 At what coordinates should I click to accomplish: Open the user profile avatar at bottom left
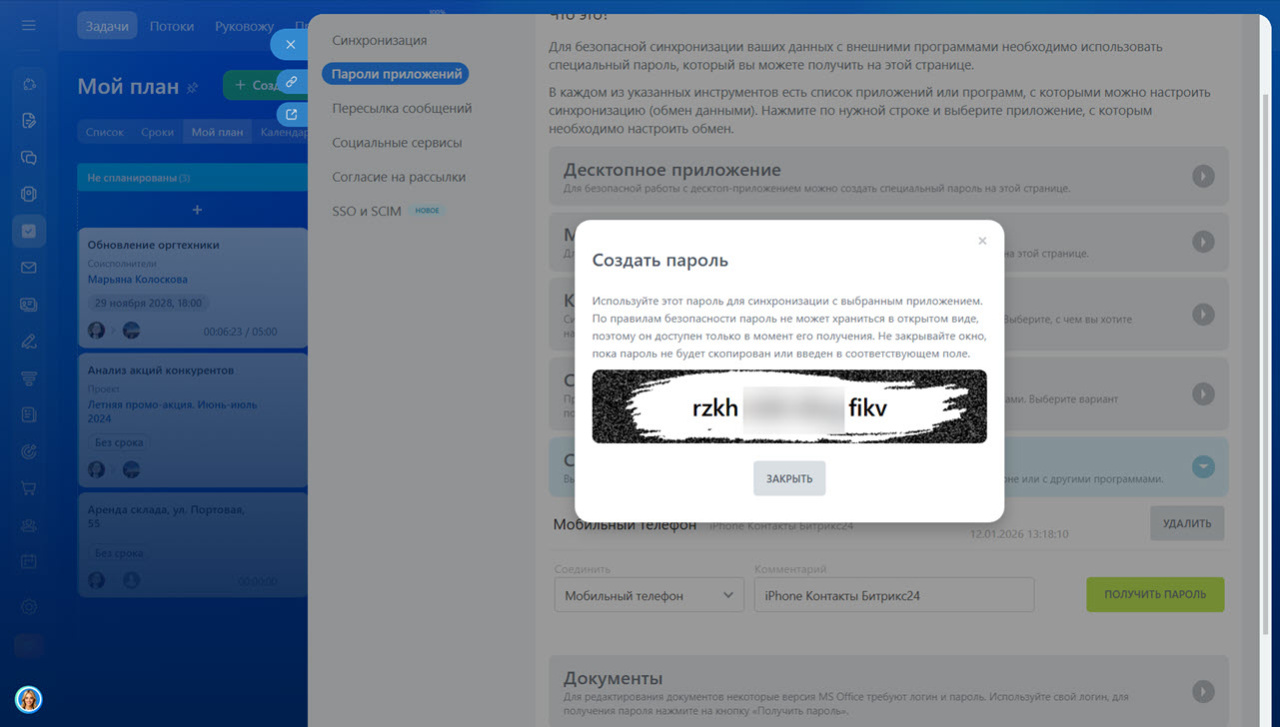28,699
